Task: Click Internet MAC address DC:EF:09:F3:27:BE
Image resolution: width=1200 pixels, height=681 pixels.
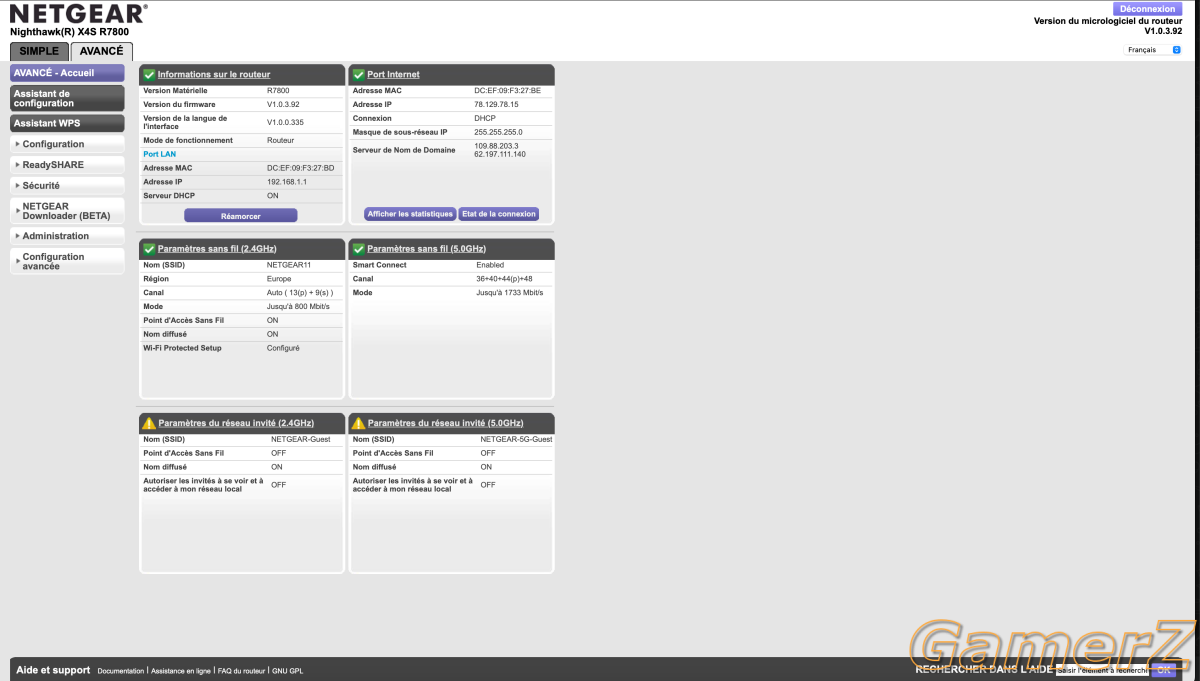Action: tap(507, 90)
